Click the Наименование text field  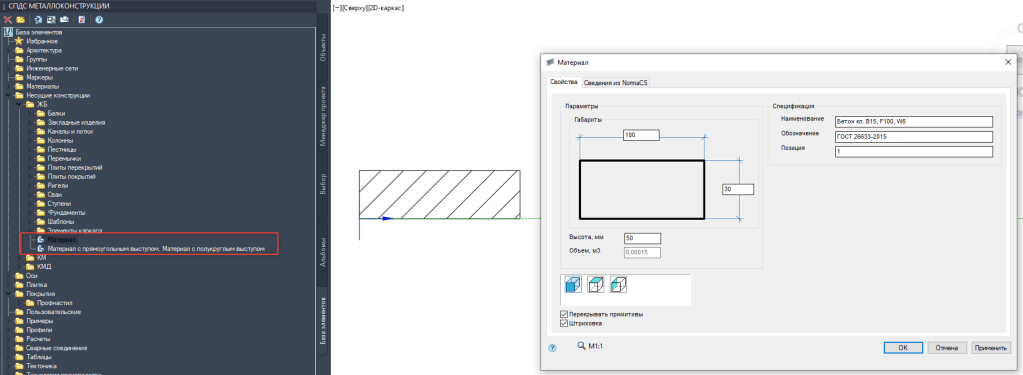(913, 121)
